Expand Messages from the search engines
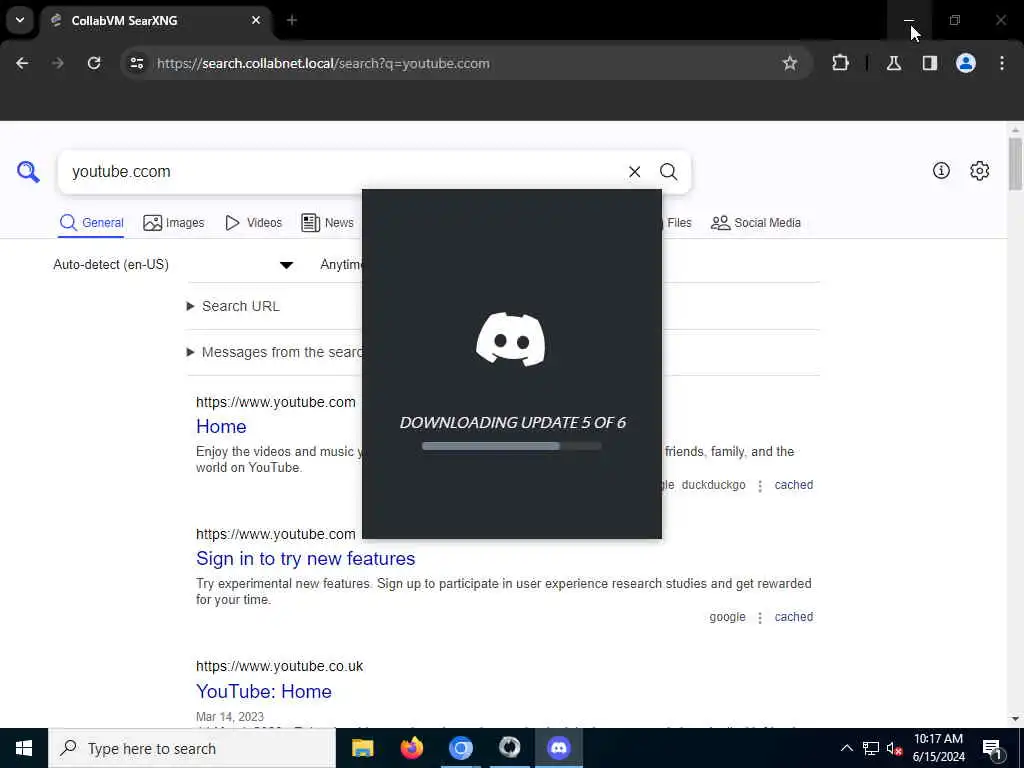1024x768 pixels. tap(274, 352)
